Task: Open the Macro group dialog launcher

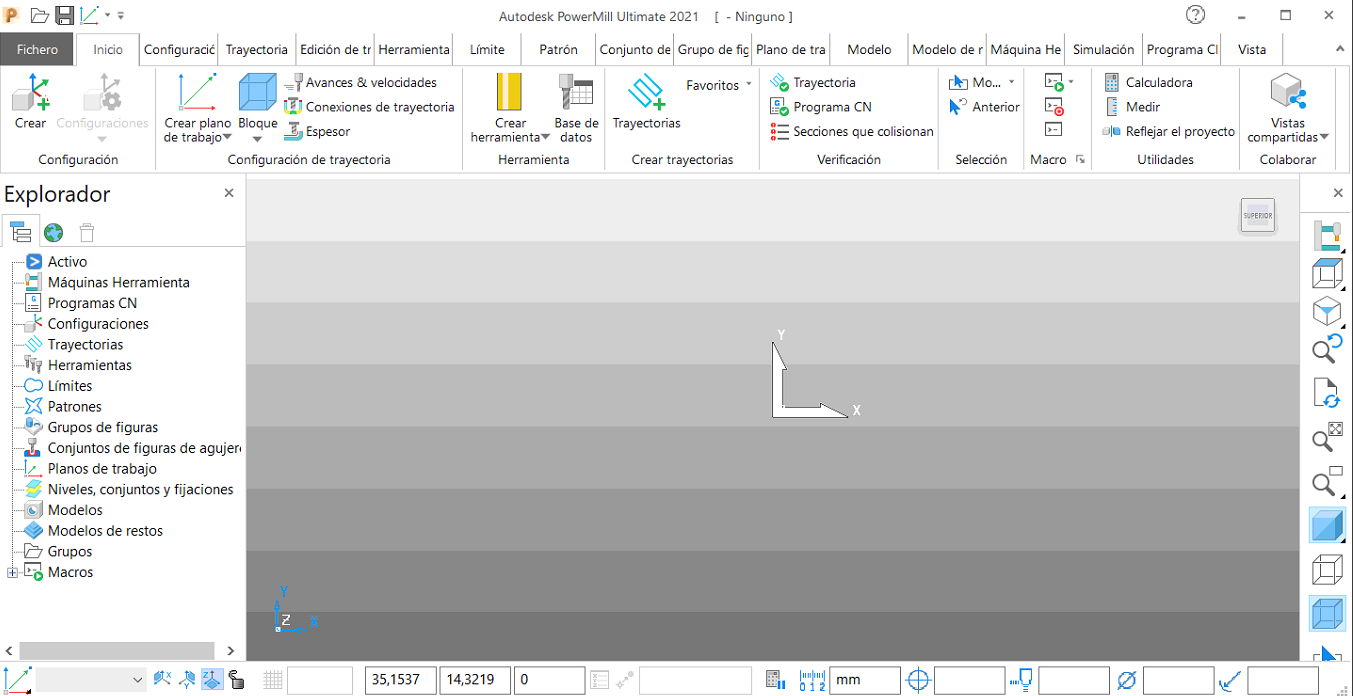Action: 1080,160
